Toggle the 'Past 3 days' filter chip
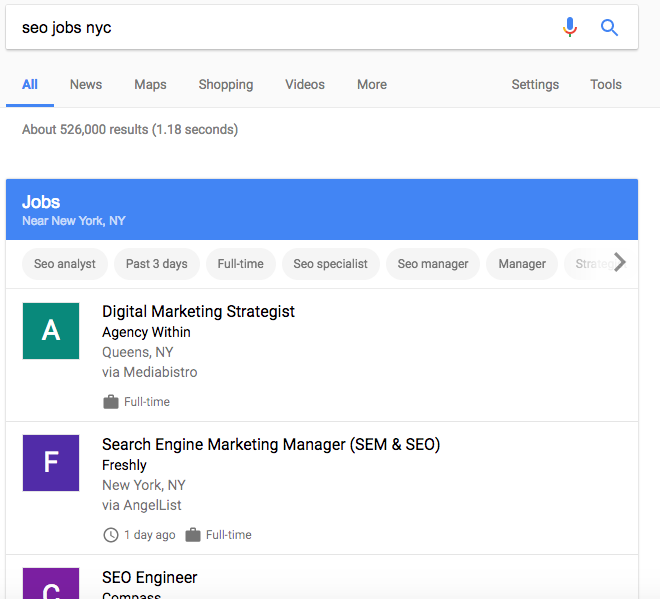 pos(157,264)
